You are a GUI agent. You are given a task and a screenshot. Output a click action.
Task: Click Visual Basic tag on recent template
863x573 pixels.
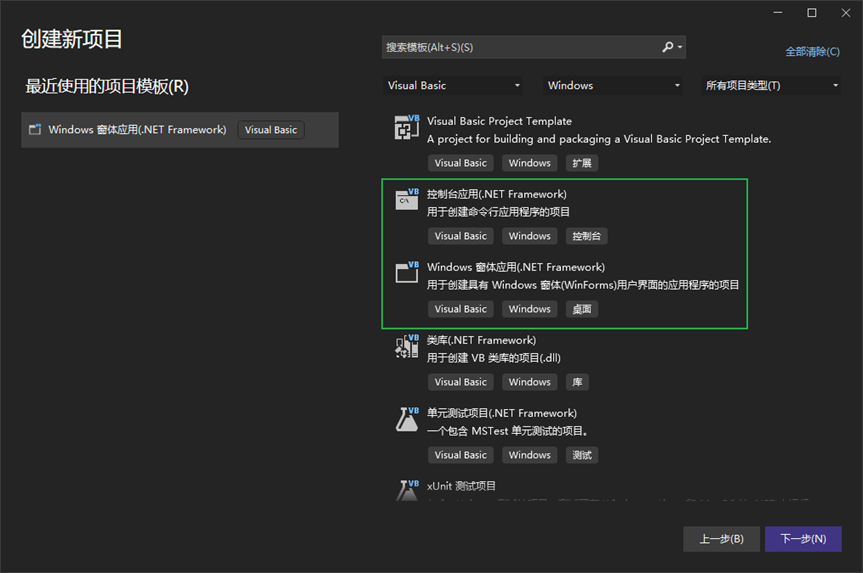[271, 130]
